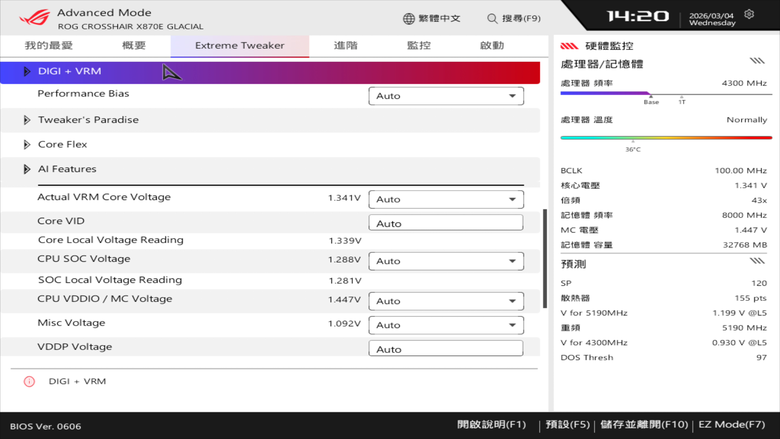
Task: Click the processor frequency bar
Action: point(666,93)
